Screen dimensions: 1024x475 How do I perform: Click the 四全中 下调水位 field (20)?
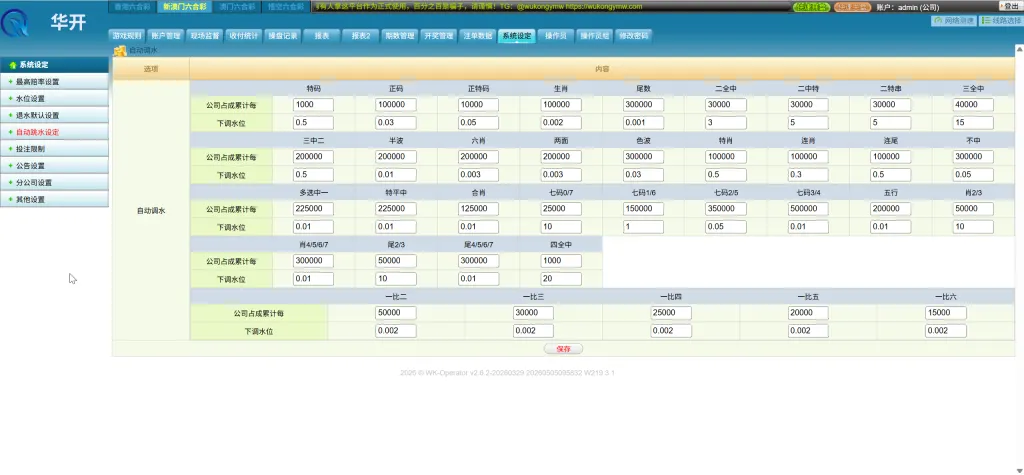pos(561,279)
